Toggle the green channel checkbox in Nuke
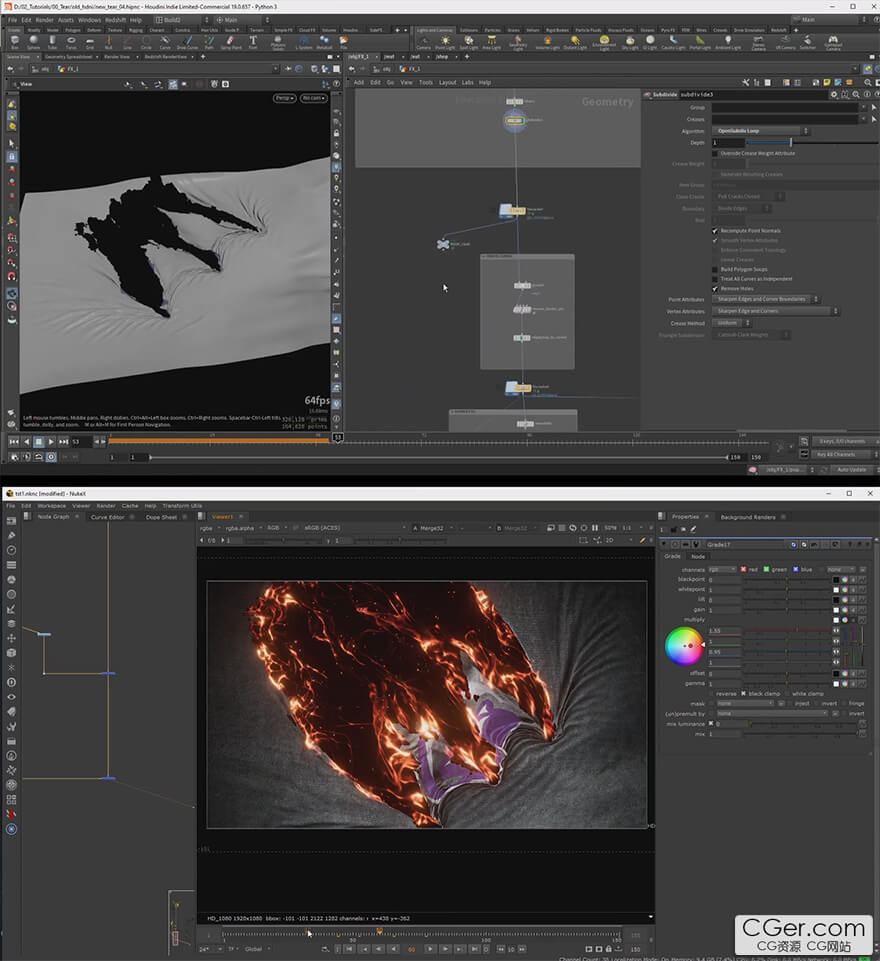The image size is (880, 961). tap(766, 569)
